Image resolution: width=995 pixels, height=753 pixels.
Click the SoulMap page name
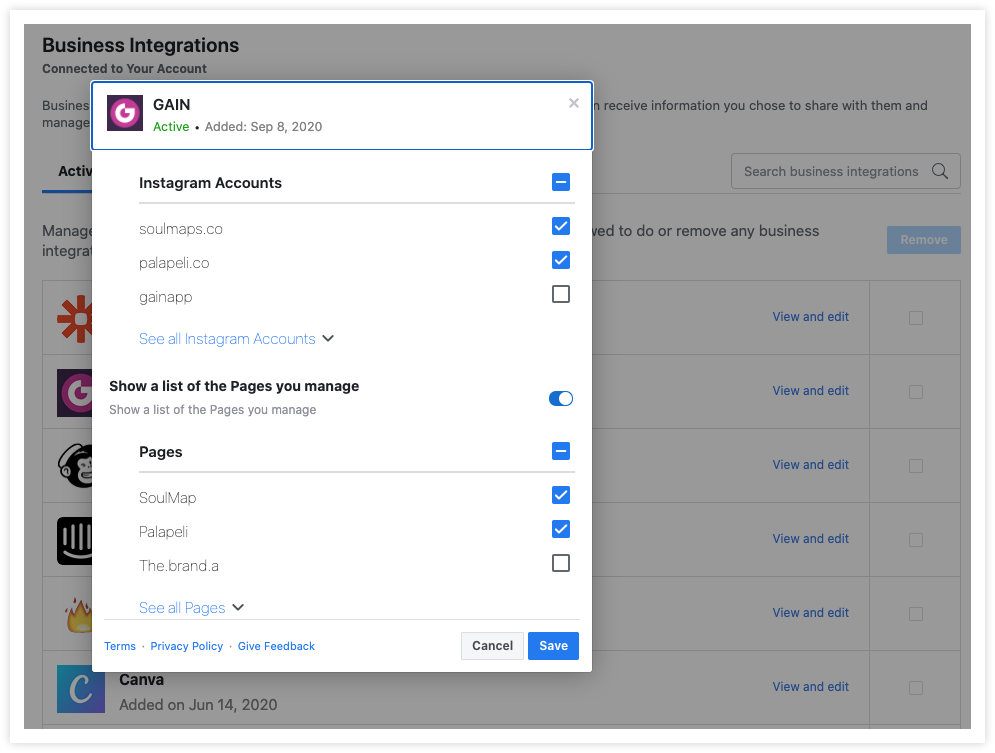168,498
